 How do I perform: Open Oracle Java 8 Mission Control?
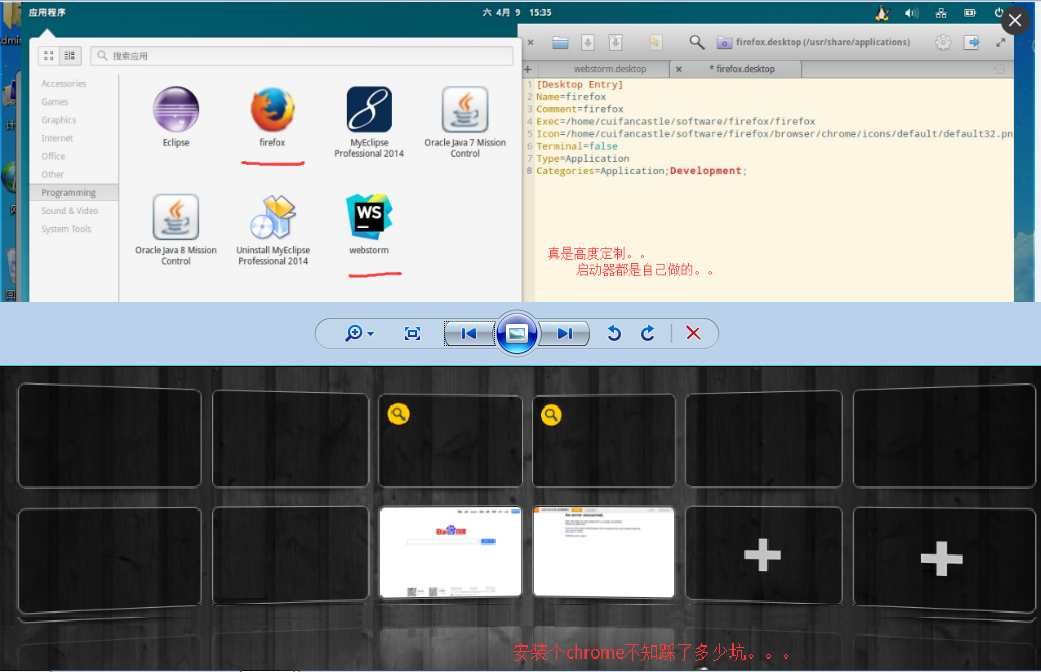point(176,230)
